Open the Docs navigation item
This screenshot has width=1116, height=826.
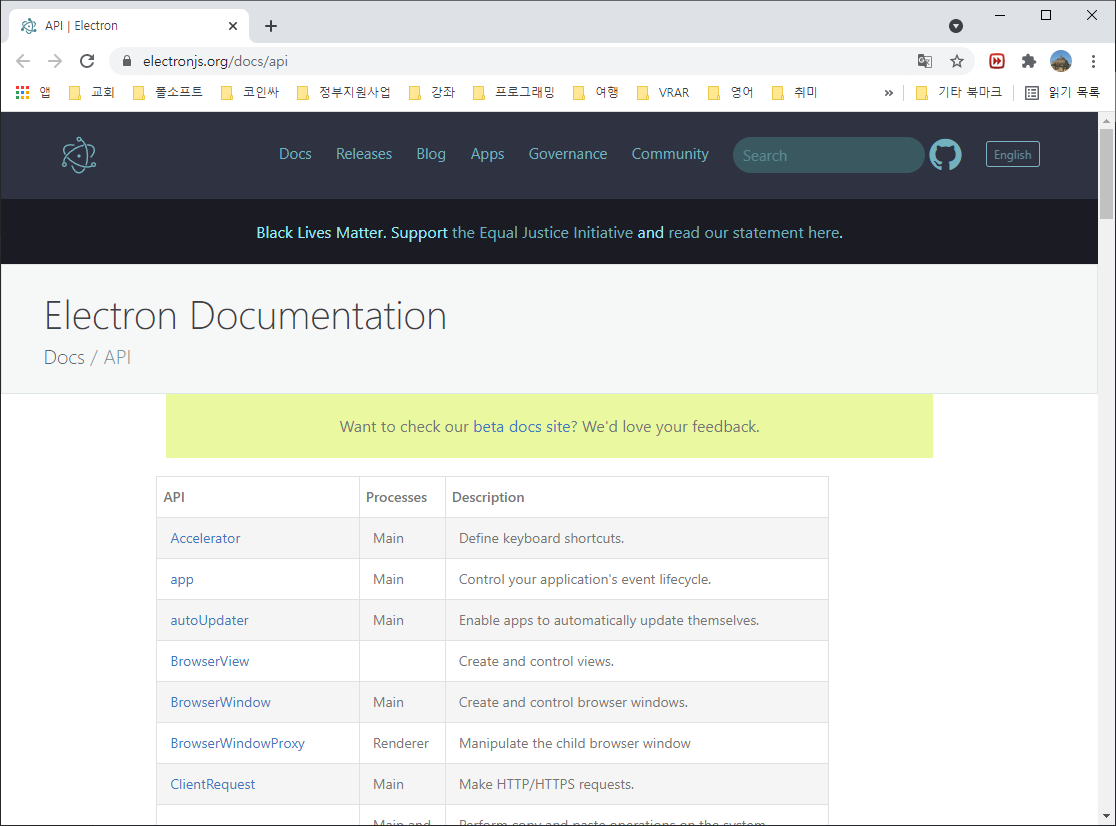pyautogui.click(x=295, y=154)
